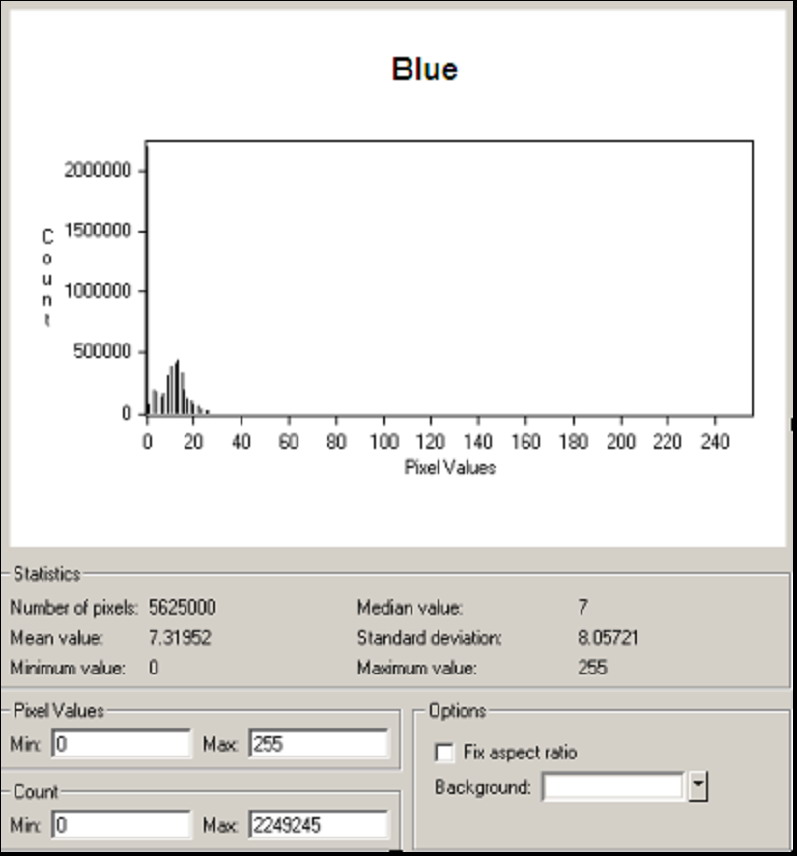This screenshot has height=856, width=797.
Task: Click the Standard deviation value 8.05721
Action: (x=608, y=638)
